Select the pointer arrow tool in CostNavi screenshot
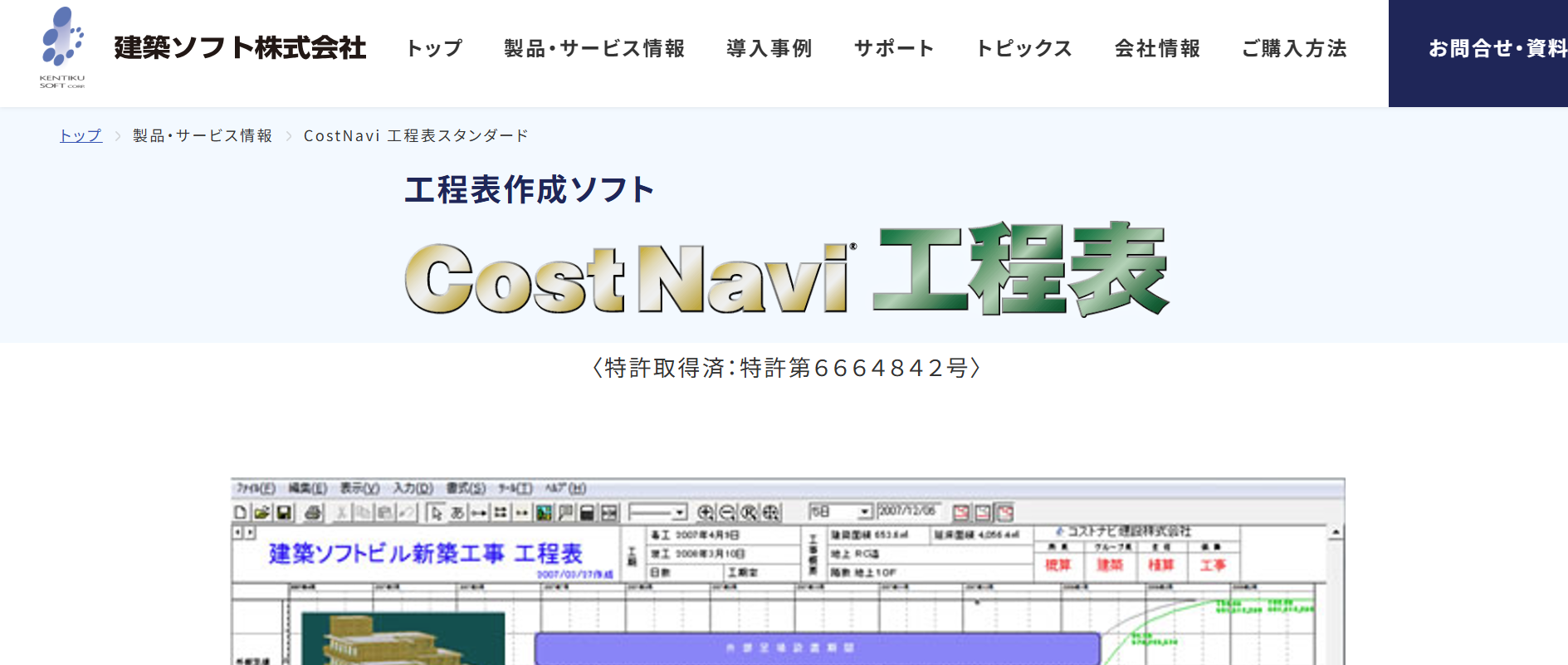 click(x=437, y=512)
